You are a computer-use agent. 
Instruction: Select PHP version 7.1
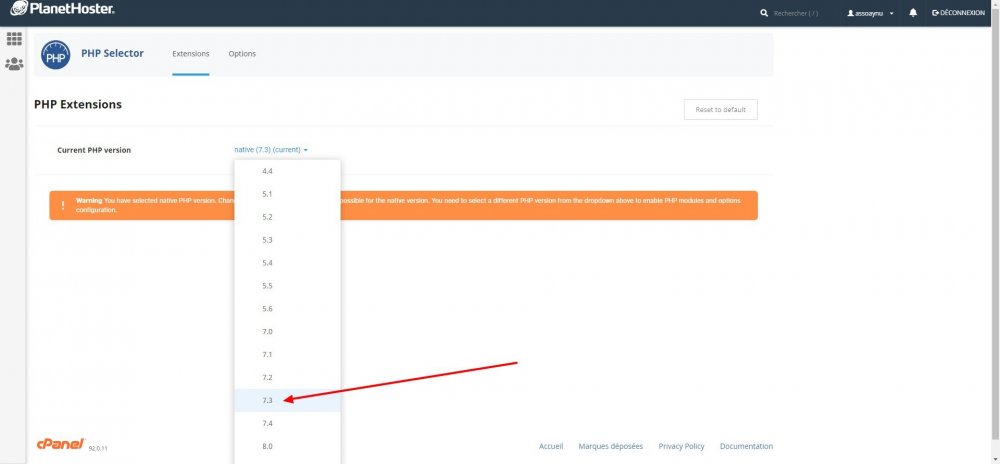287,354
